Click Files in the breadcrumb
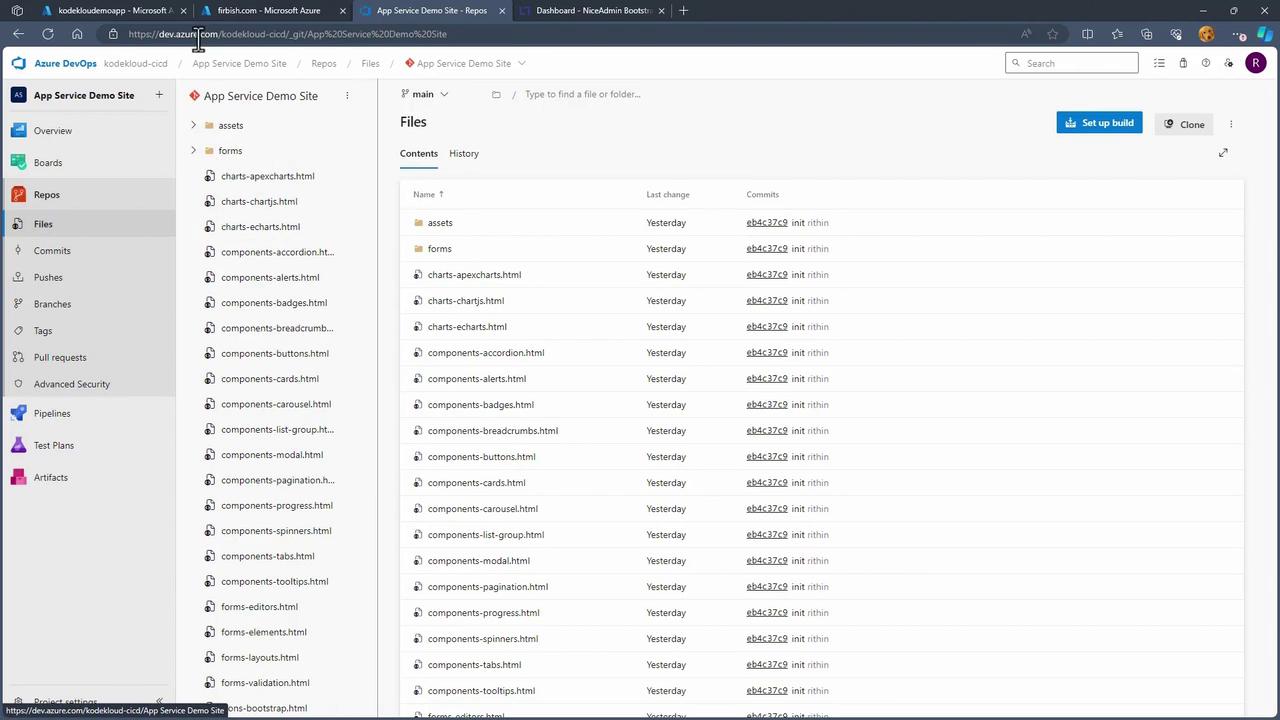 point(370,63)
